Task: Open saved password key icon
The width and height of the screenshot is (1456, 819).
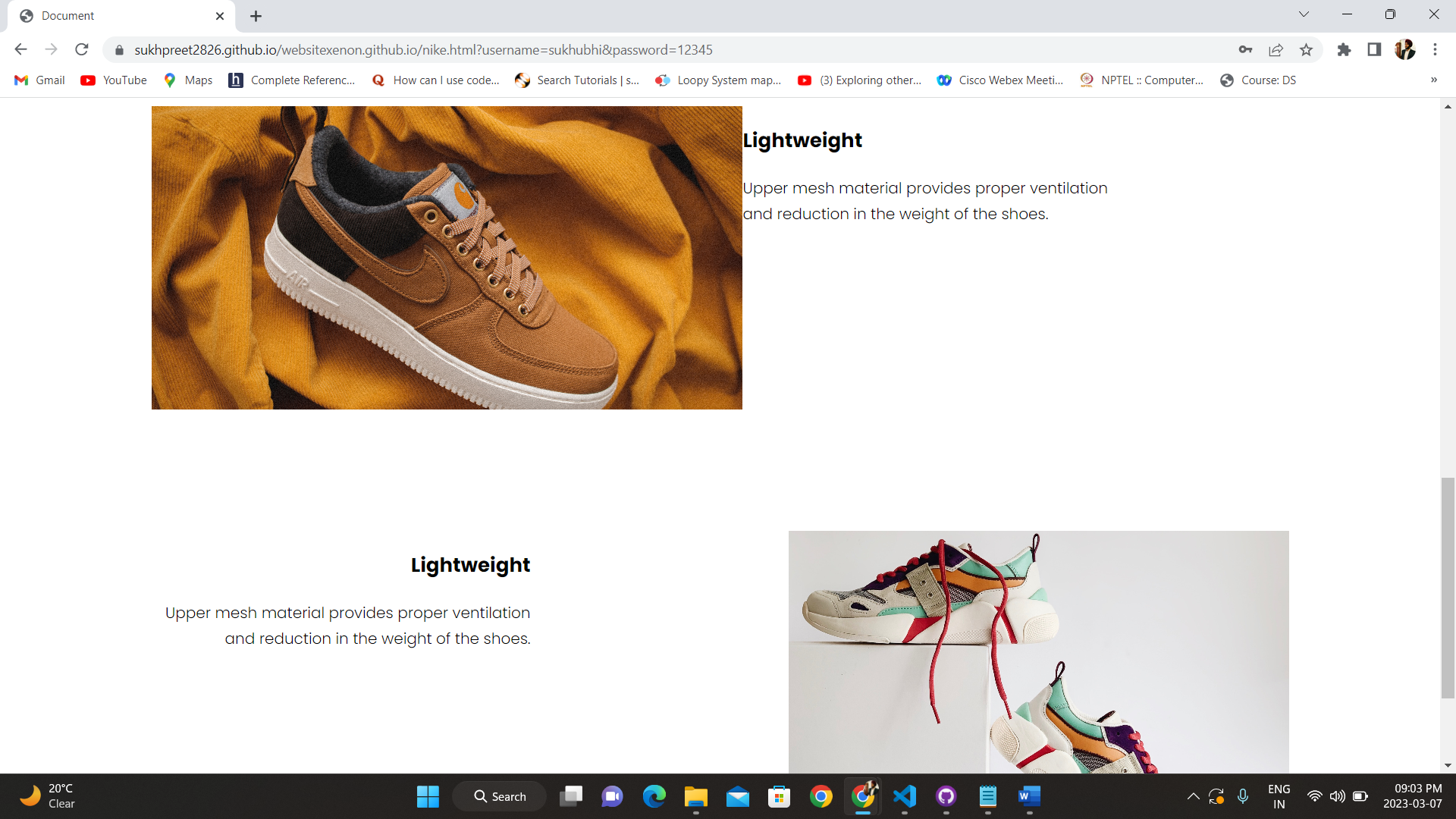Action: pos(1245,50)
